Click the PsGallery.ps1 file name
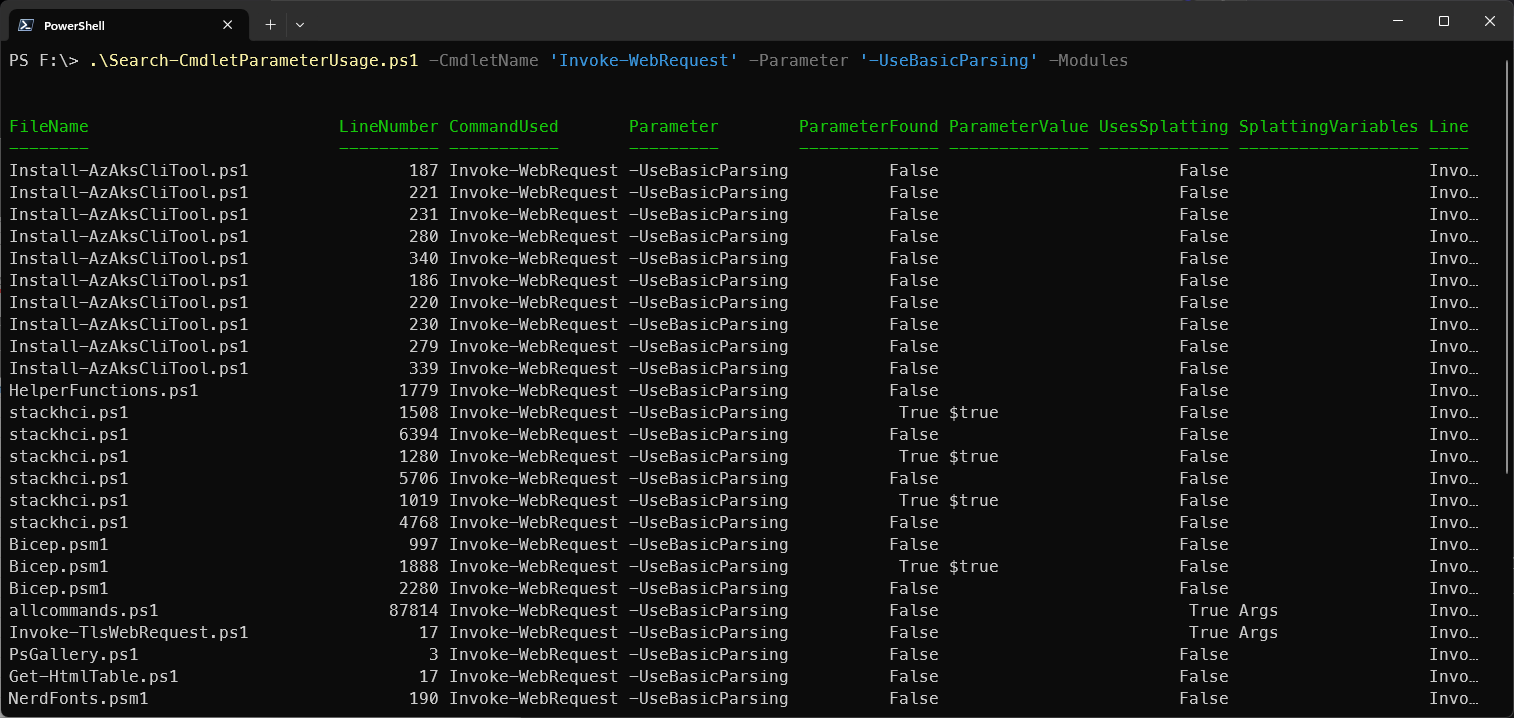The image size is (1514, 718). pyautogui.click(x=74, y=654)
